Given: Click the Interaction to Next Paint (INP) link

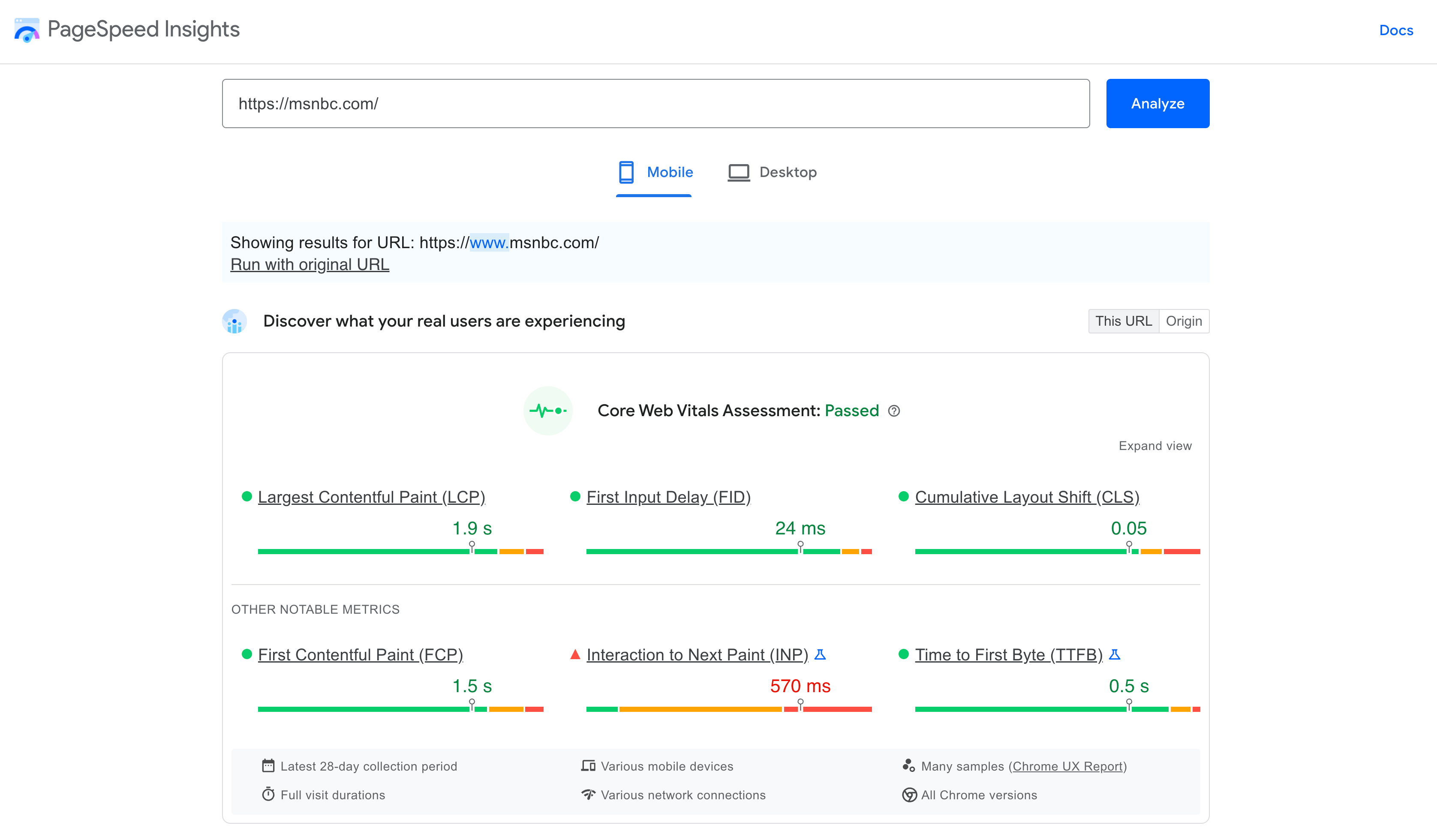Looking at the screenshot, I should [x=697, y=654].
